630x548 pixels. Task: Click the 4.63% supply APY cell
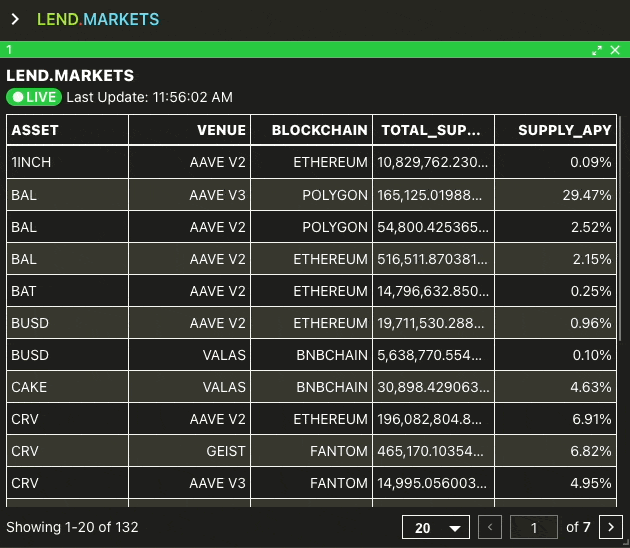556,387
